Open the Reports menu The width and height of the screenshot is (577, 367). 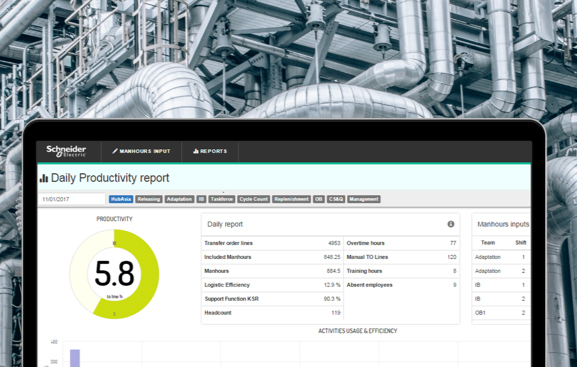210,151
